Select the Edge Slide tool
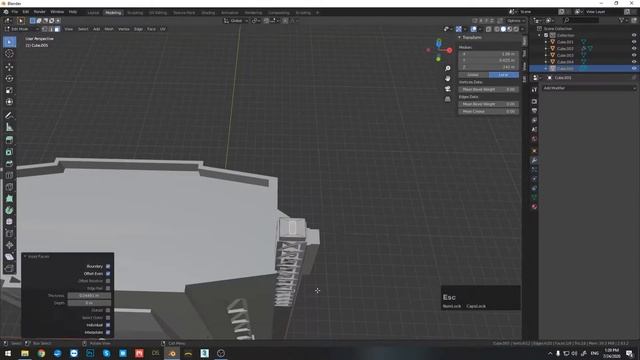 click(9, 234)
